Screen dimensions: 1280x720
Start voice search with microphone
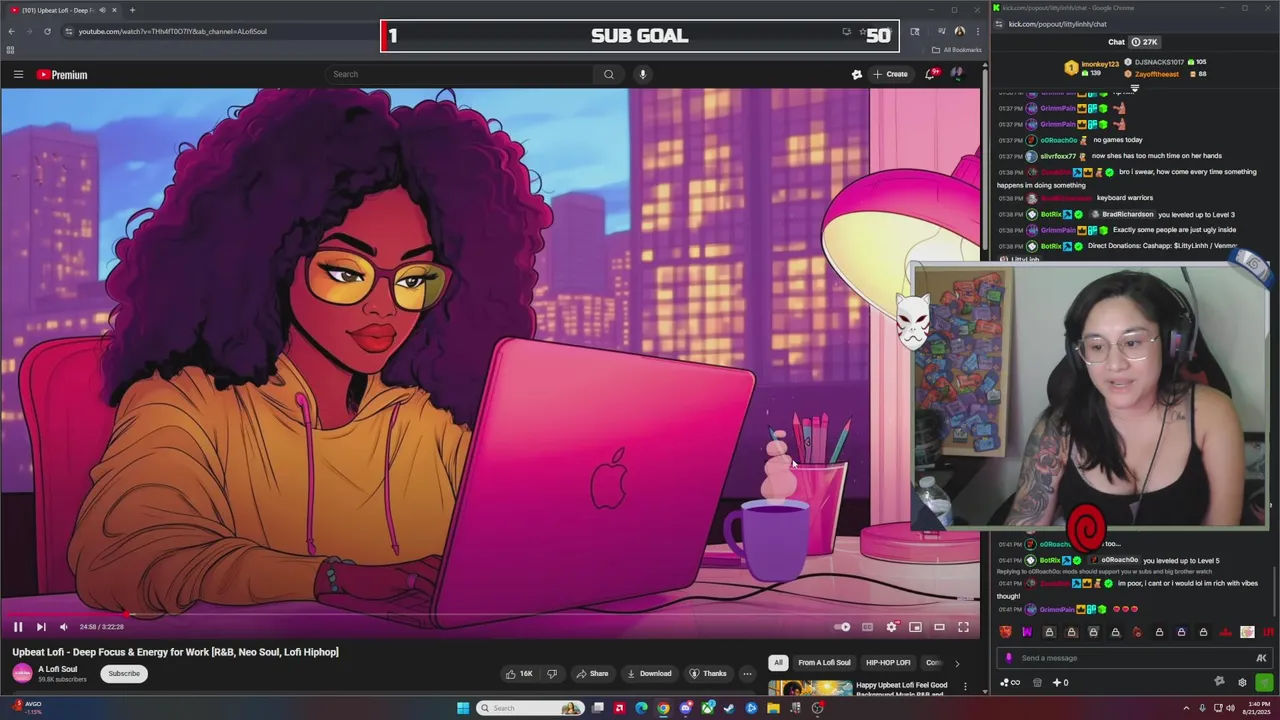(x=642, y=74)
